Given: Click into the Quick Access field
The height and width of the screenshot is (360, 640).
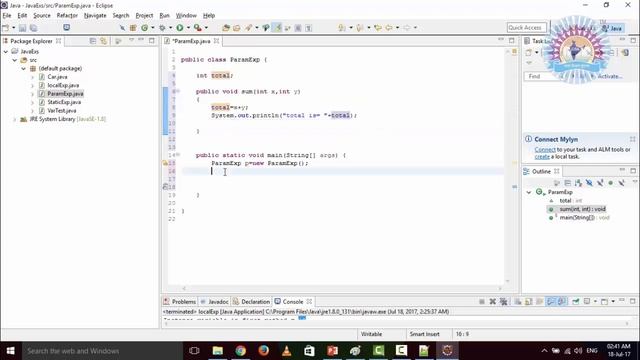Looking at the screenshot, I should click(x=526, y=27).
